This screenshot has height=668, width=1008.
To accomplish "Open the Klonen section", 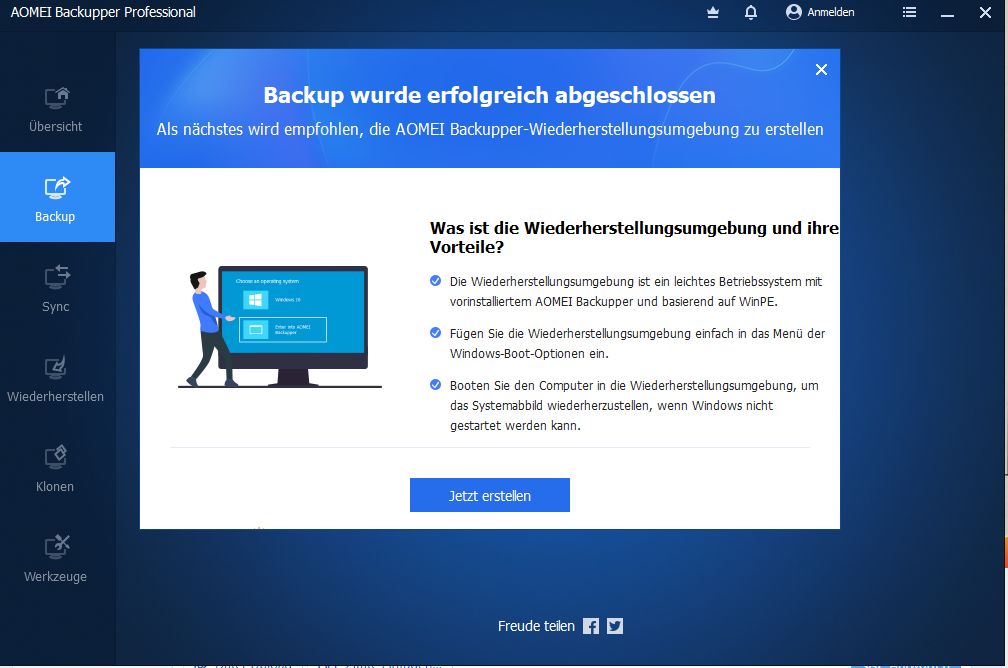I will pos(57,467).
